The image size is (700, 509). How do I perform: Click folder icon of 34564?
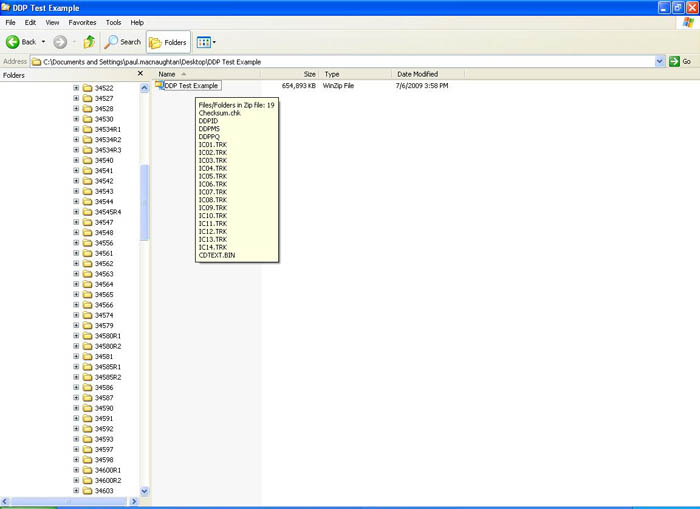click(88, 284)
